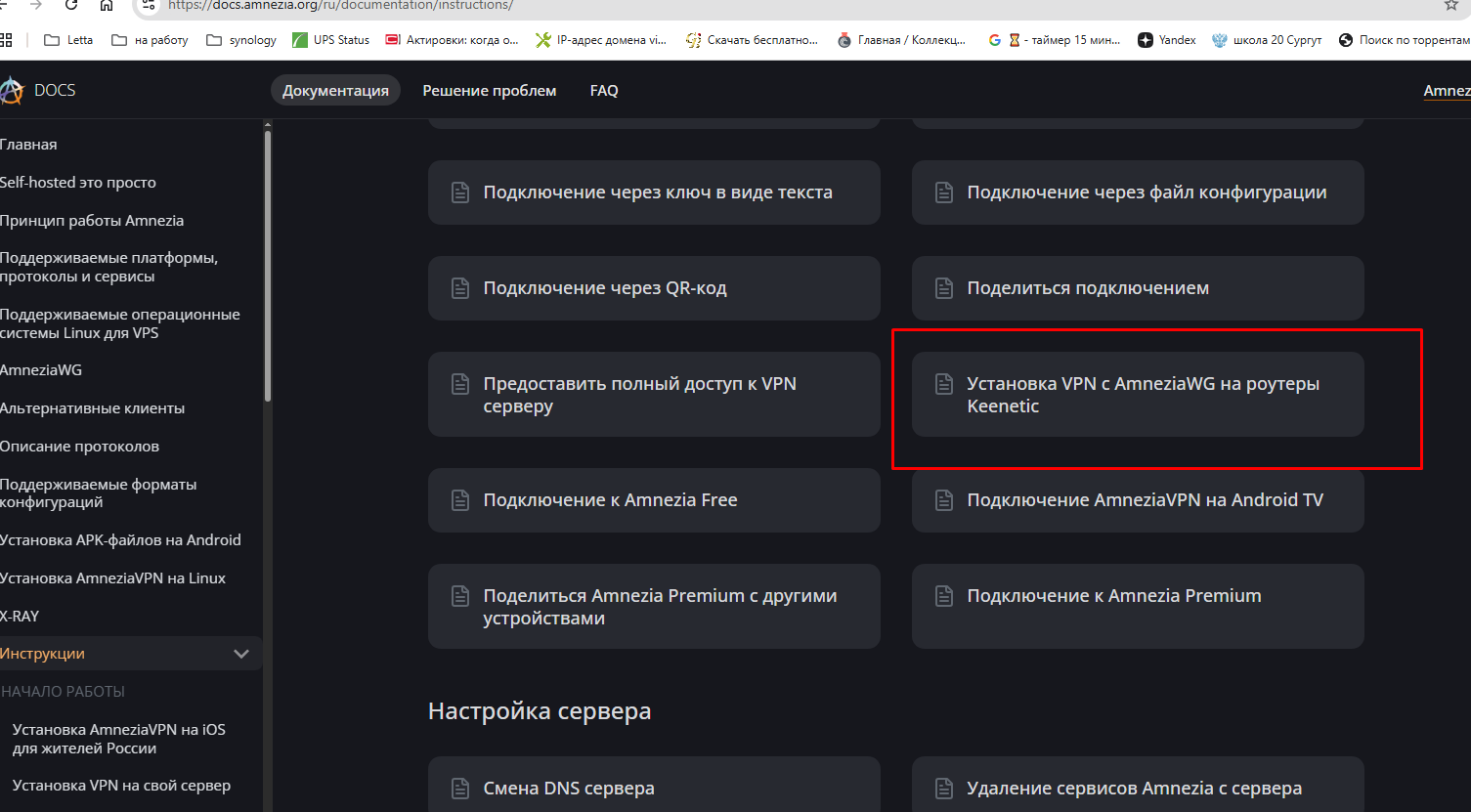Open the Yandex bookmark
This screenshot has height=812, width=1471.
pos(1167,40)
